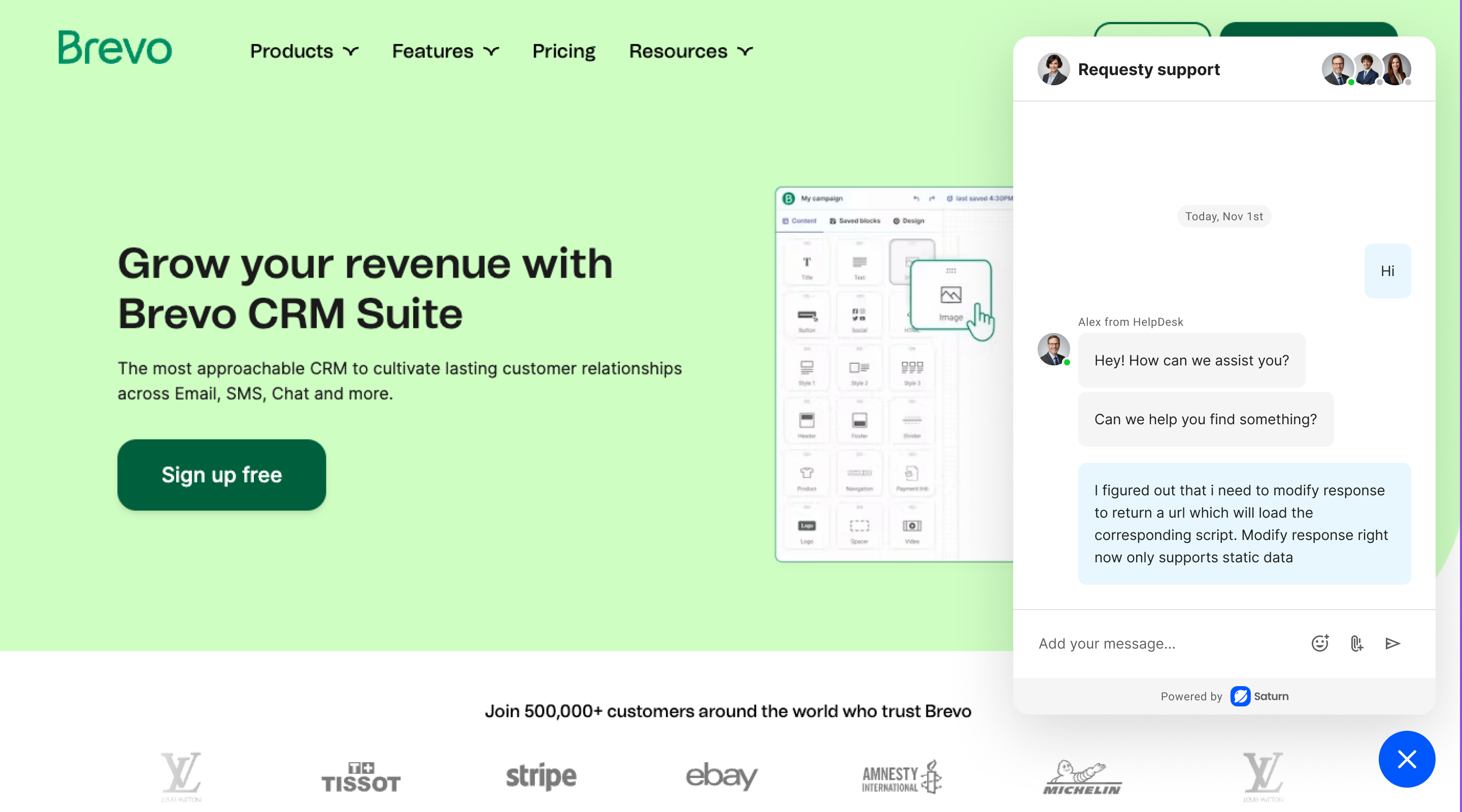Send the chat message with arrow icon
1462x812 pixels.
(1393, 643)
